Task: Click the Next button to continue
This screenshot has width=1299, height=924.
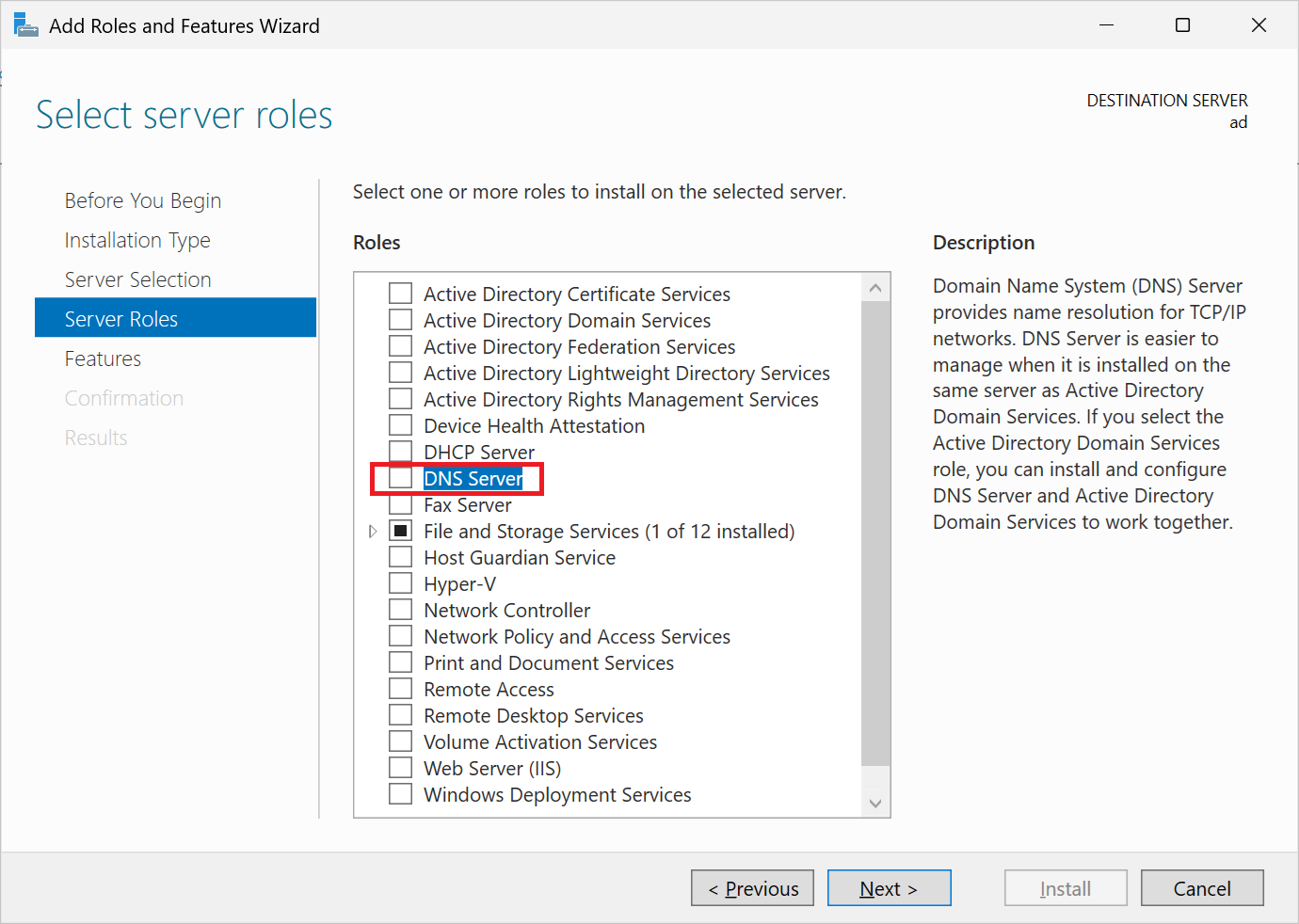Action: coord(889,887)
